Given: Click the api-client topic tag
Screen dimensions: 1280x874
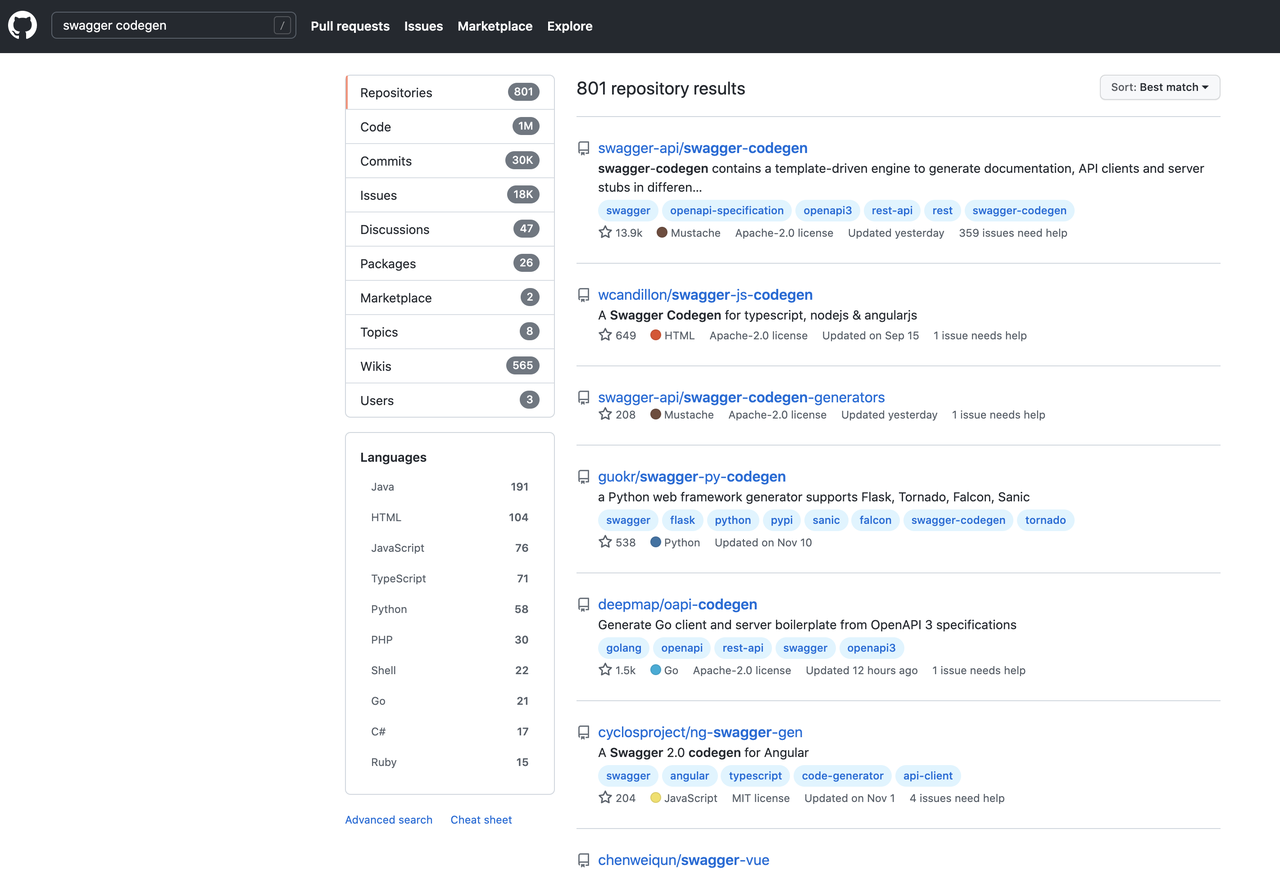Looking at the screenshot, I should point(928,776).
